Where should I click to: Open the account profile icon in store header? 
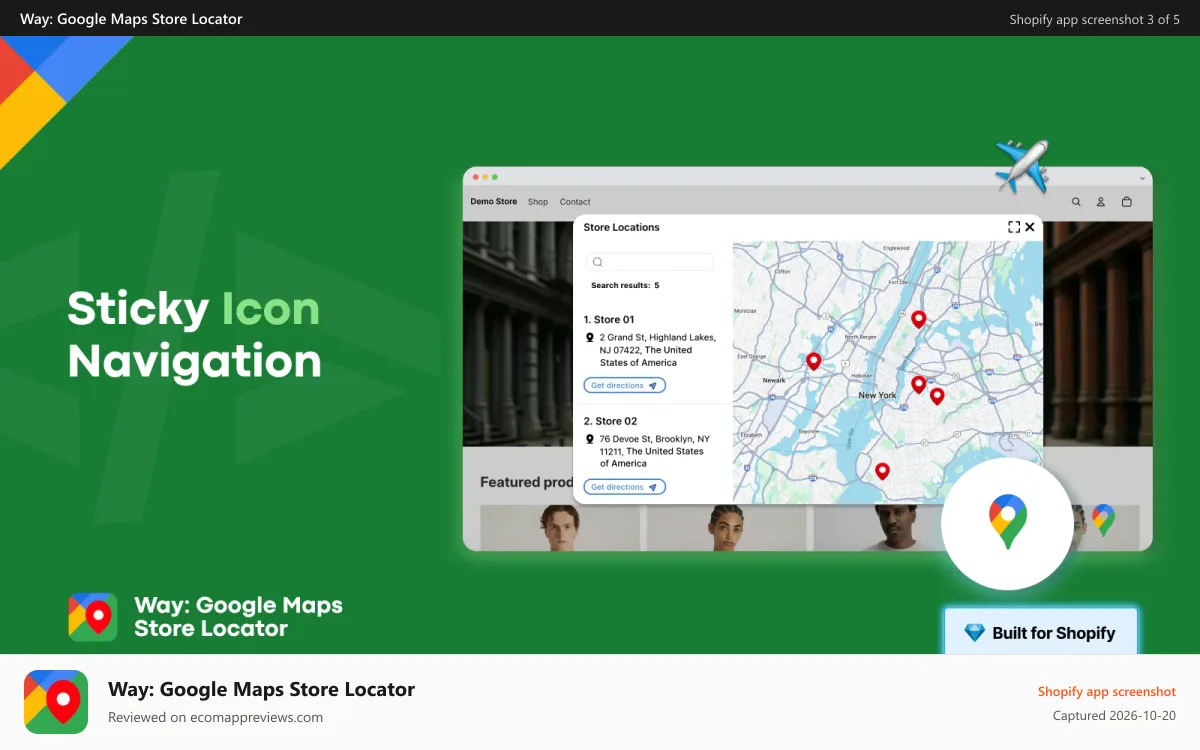point(1101,202)
